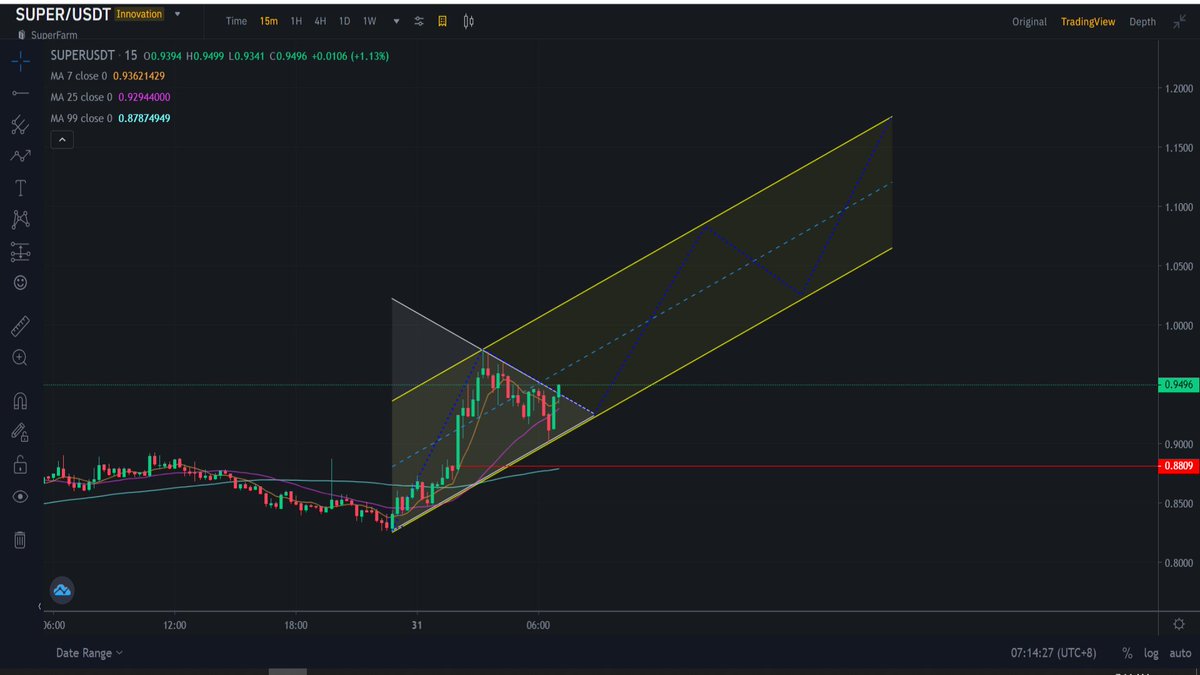
Task: Toggle log price scale
Action: point(1151,652)
